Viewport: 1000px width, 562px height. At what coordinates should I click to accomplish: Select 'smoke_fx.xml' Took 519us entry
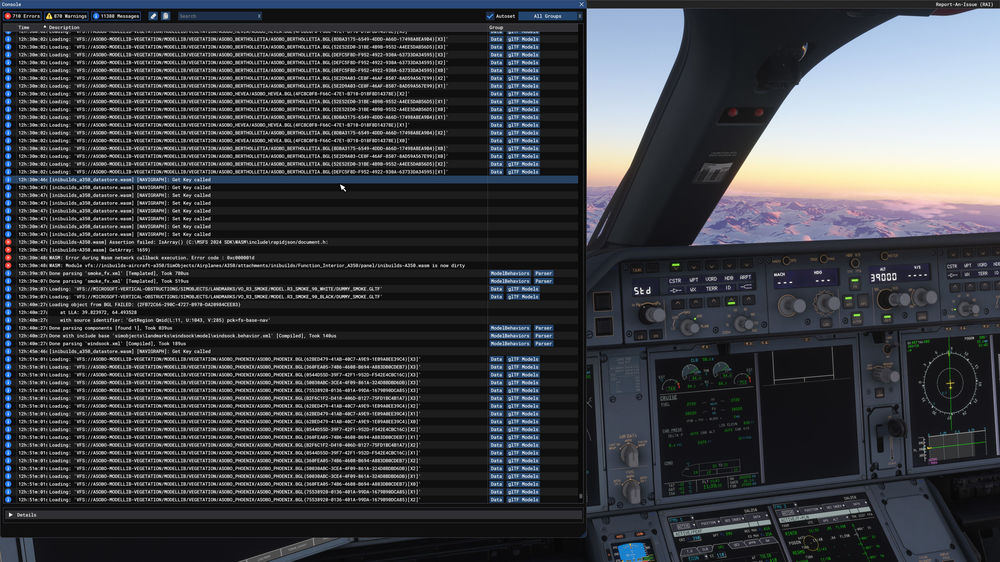291,281
